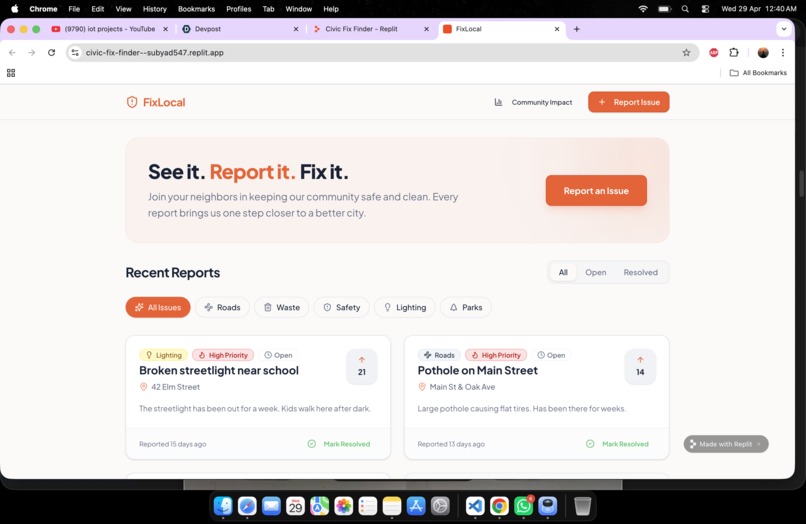Bookmark this page with the star icon
Screen dimensions: 806x524
(686, 52)
